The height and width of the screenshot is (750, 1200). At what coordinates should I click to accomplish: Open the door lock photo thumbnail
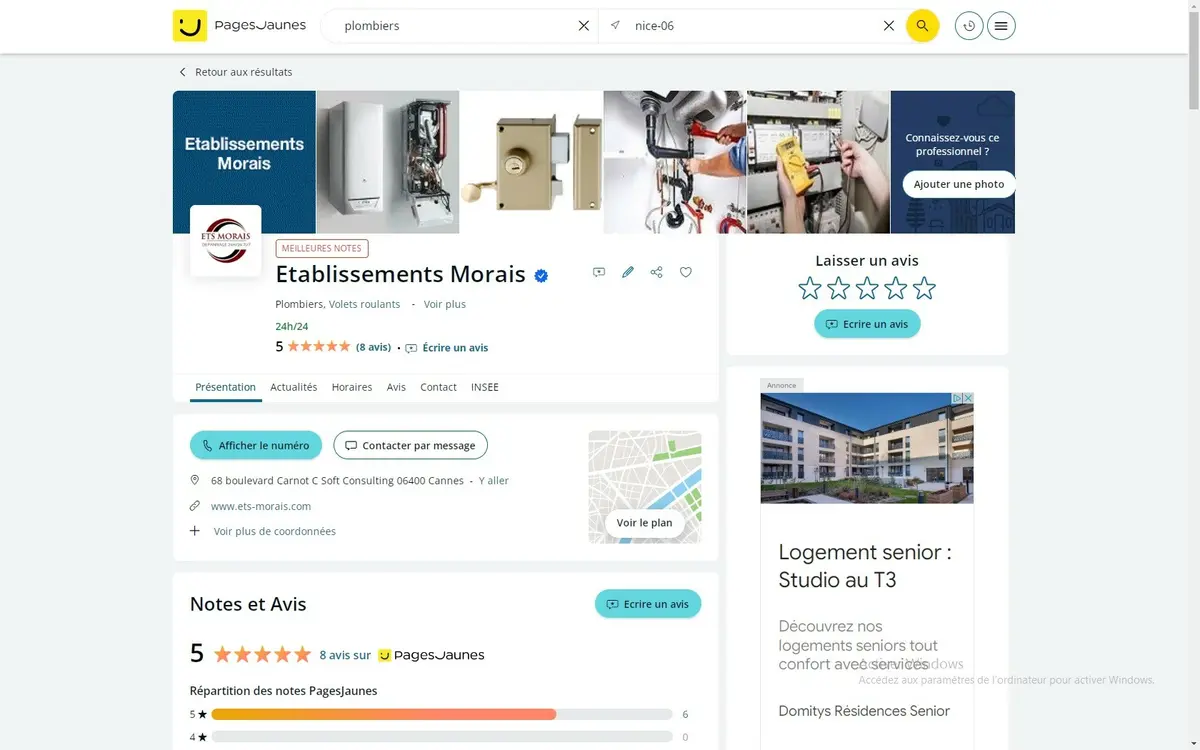(x=531, y=162)
